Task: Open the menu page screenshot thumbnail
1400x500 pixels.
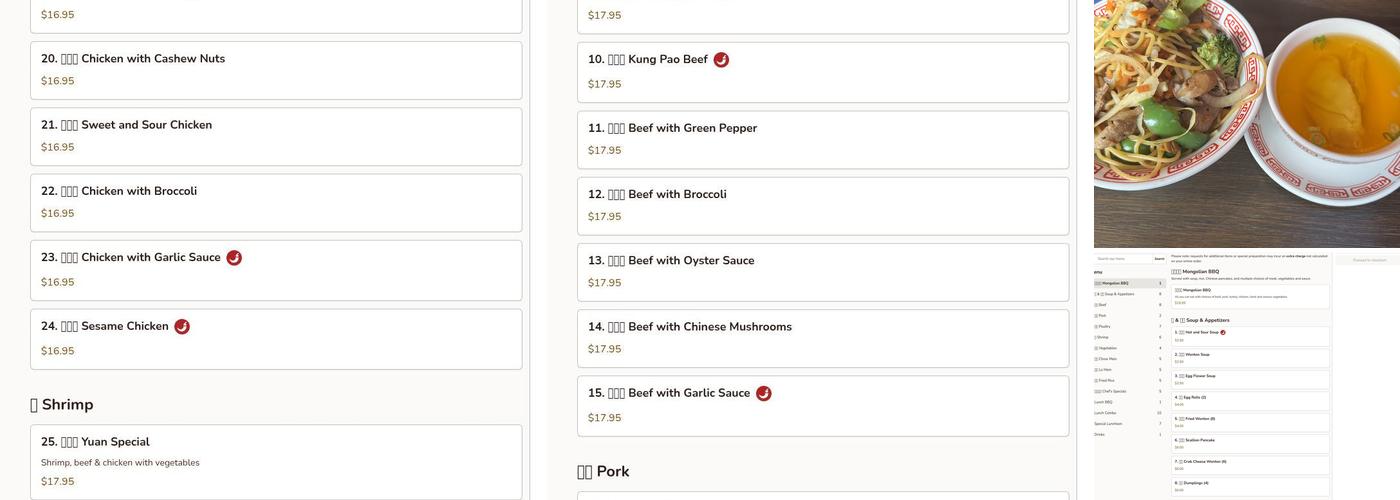Action: 1246,375
